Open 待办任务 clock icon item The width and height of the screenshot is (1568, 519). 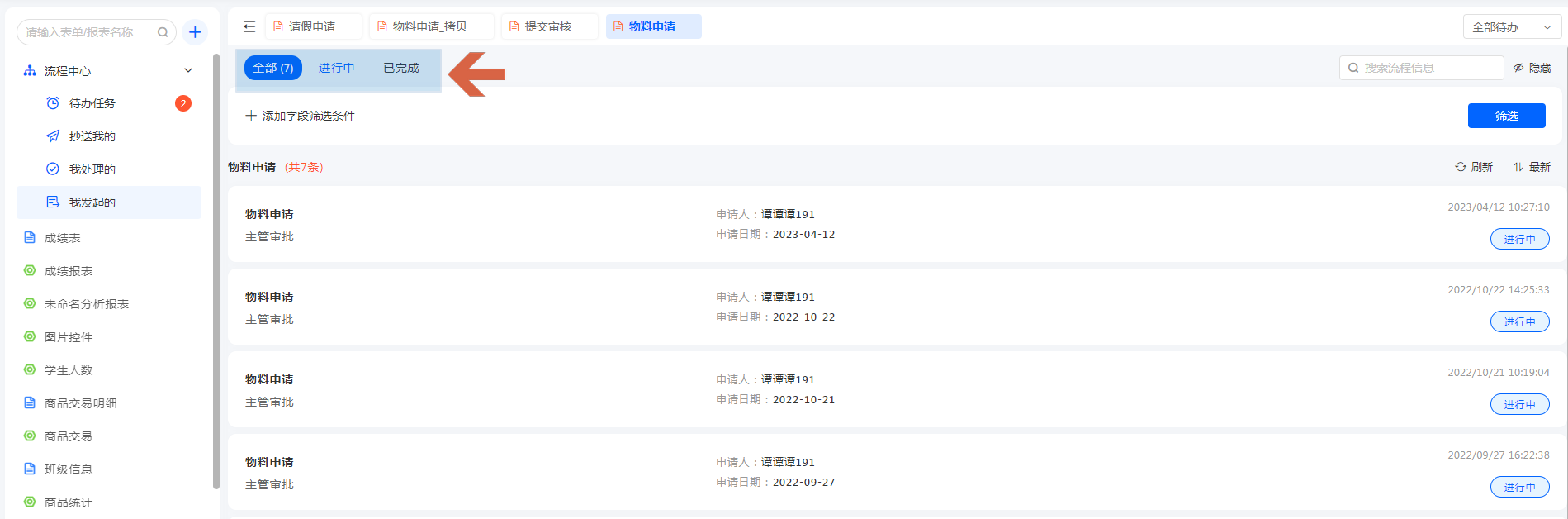[x=53, y=103]
